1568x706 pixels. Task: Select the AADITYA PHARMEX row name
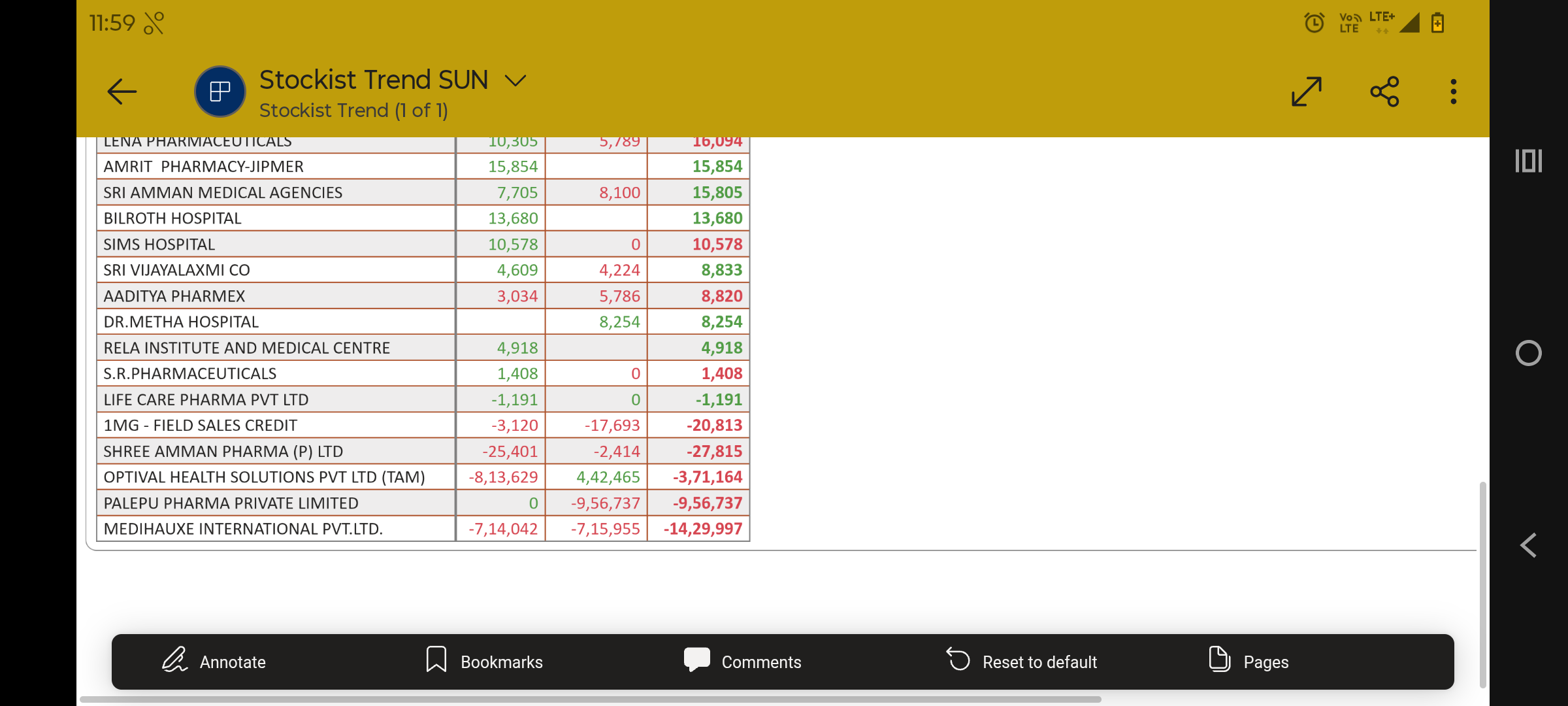[174, 296]
